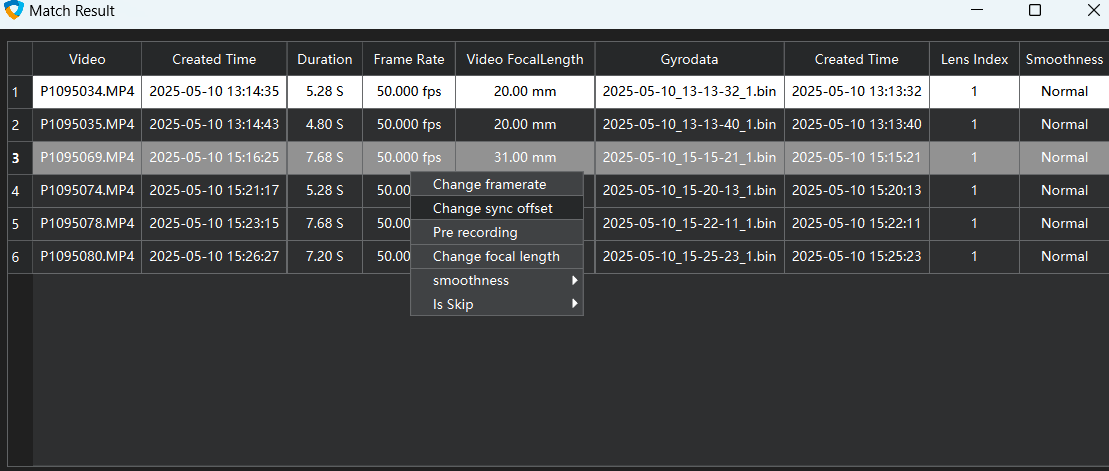Select Change focal length option
1109x471 pixels.
pos(496,256)
